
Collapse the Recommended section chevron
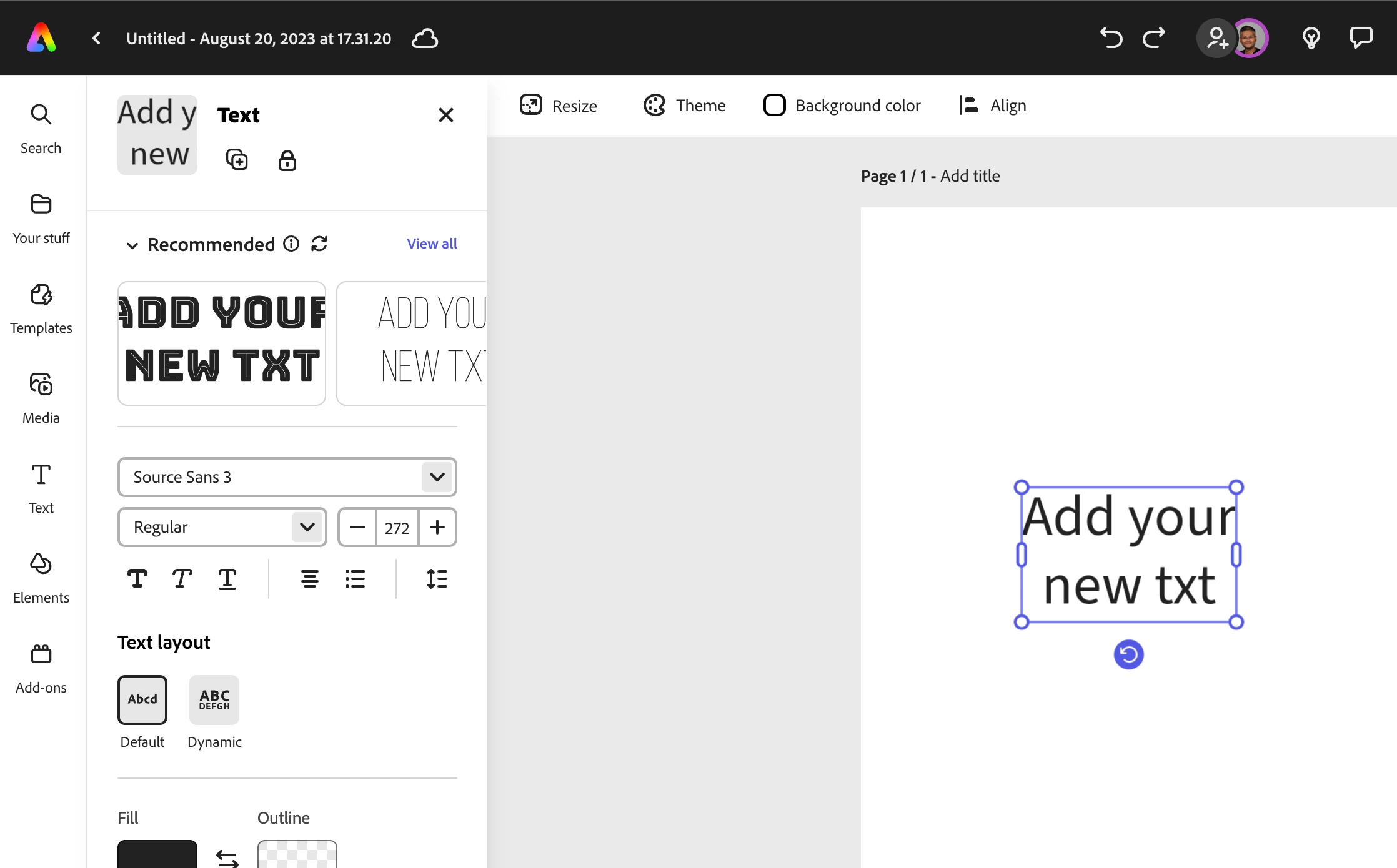point(132,245)
